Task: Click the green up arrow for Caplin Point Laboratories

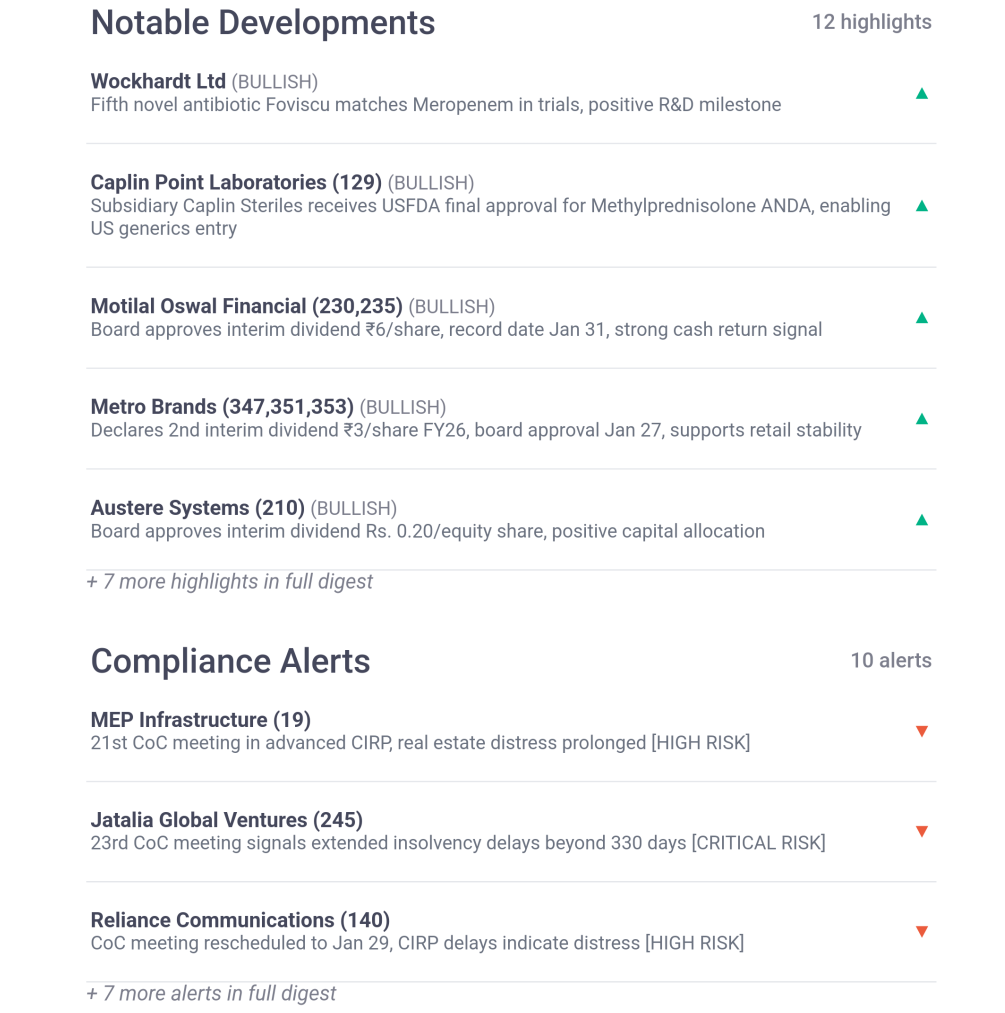Action: [x=922, y=206]
